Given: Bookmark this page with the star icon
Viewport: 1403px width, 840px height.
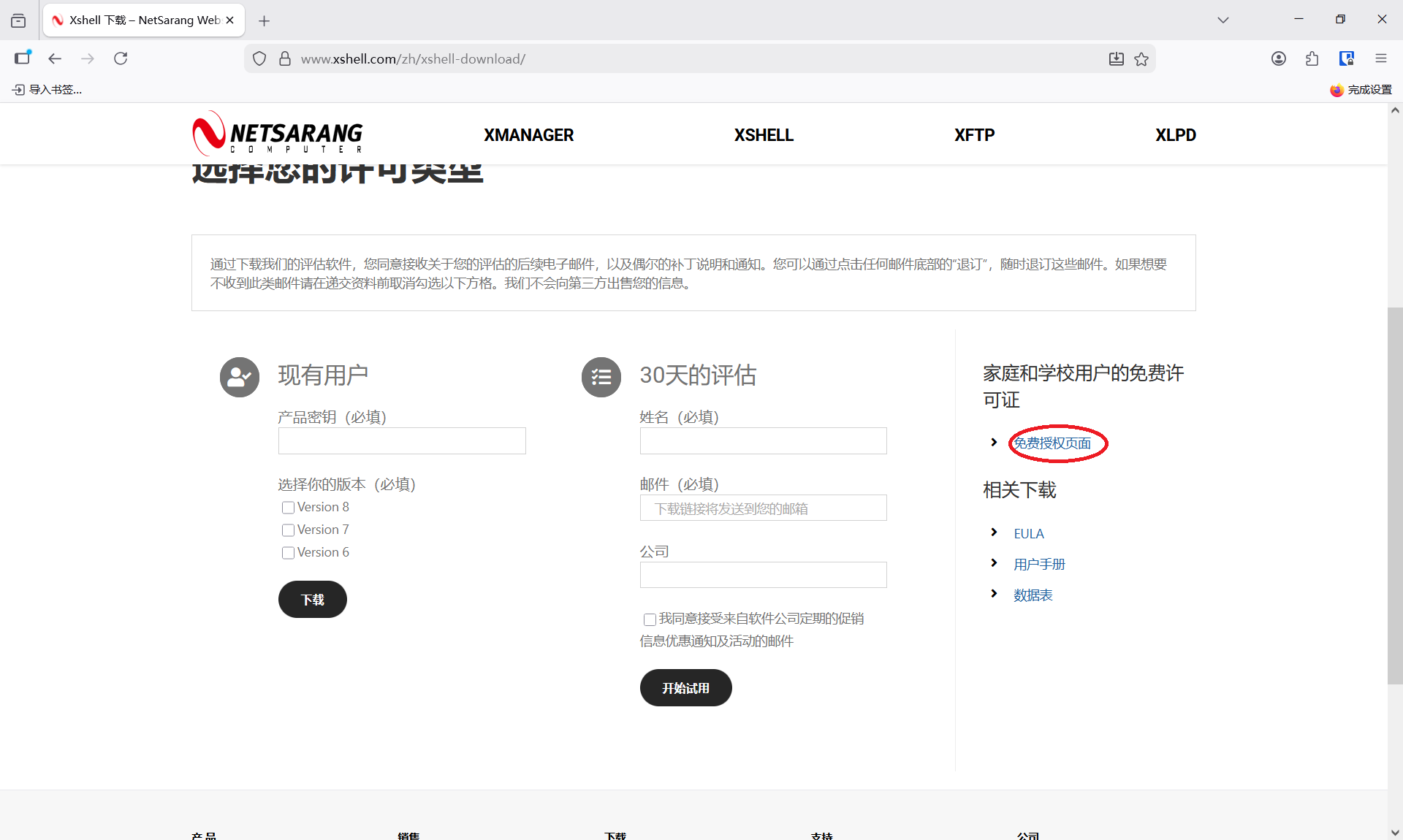Looking at the screenshot, I should pos(1141,59).
